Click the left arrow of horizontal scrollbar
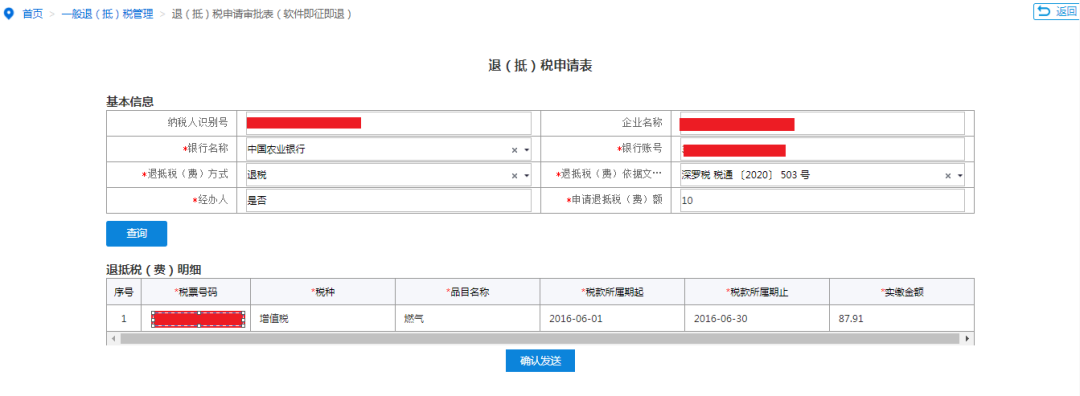Viewport: 1080px width, 396px height. (x=112, y=339)
